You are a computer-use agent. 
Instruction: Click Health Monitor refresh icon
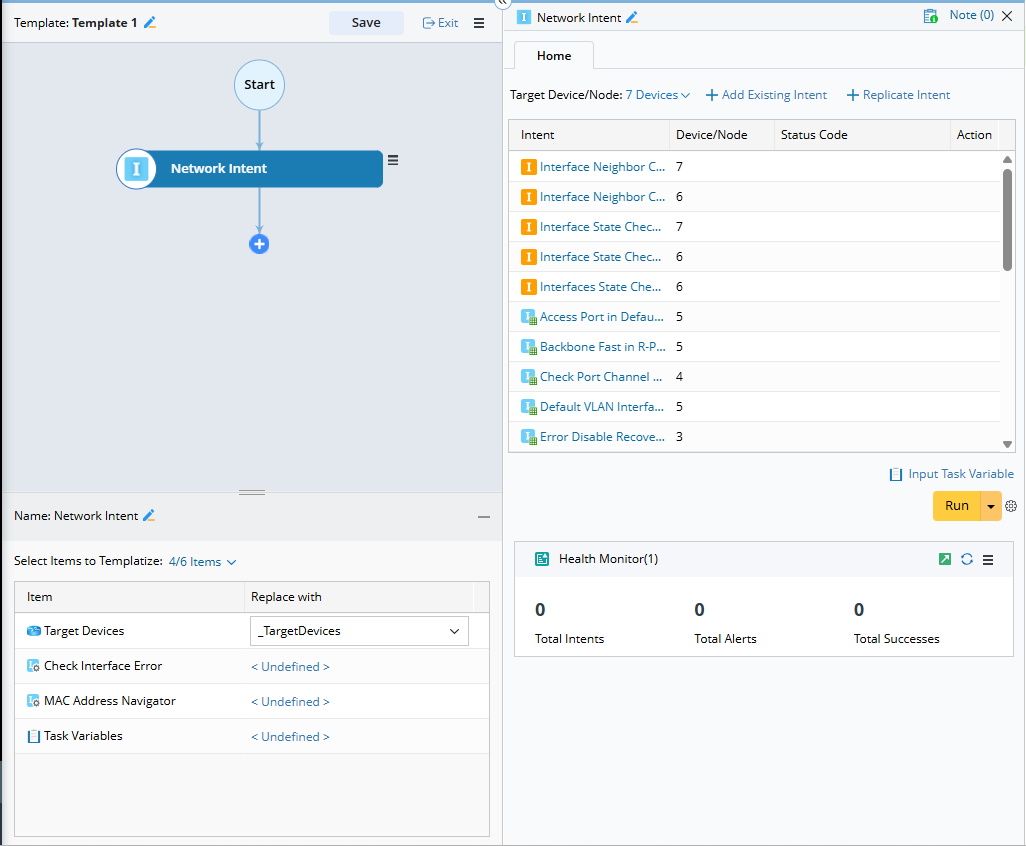[967, 559]
